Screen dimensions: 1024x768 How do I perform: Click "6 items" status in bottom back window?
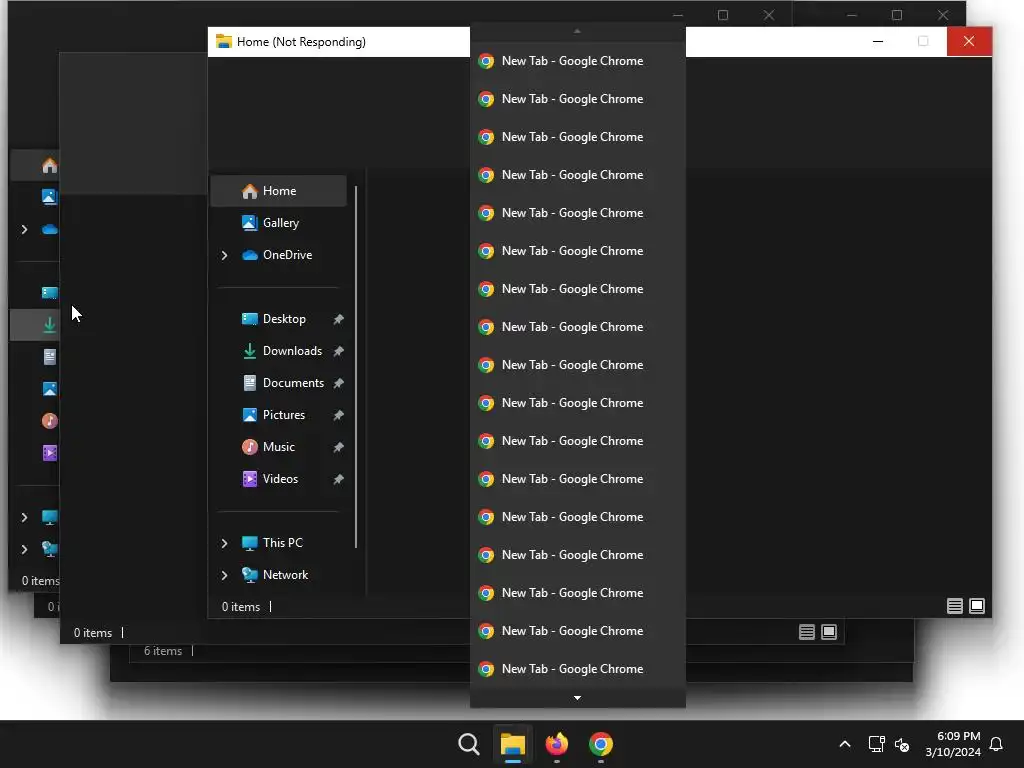(163, 651)
